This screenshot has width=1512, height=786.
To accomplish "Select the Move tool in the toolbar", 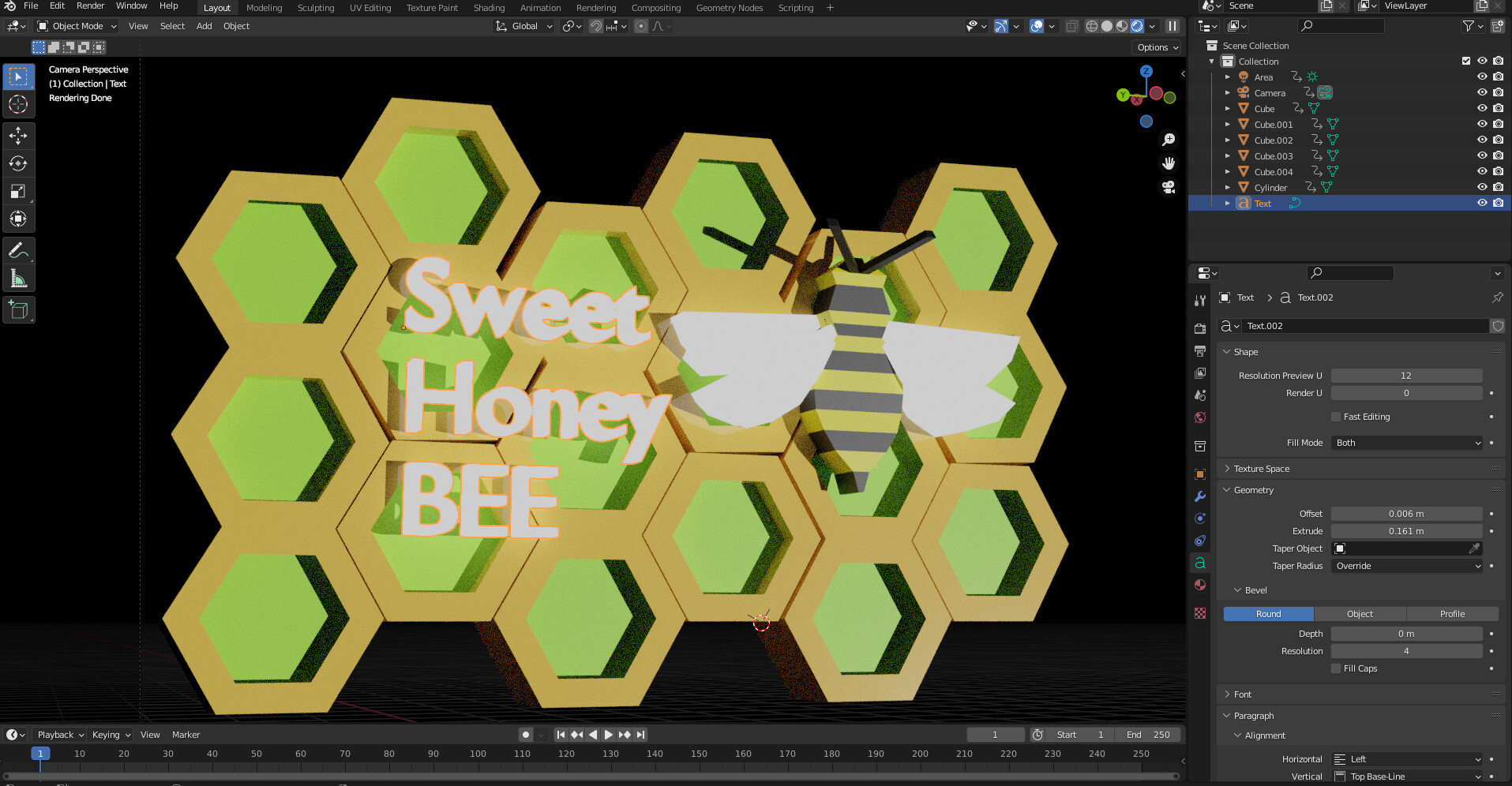I will pos(18,135).
